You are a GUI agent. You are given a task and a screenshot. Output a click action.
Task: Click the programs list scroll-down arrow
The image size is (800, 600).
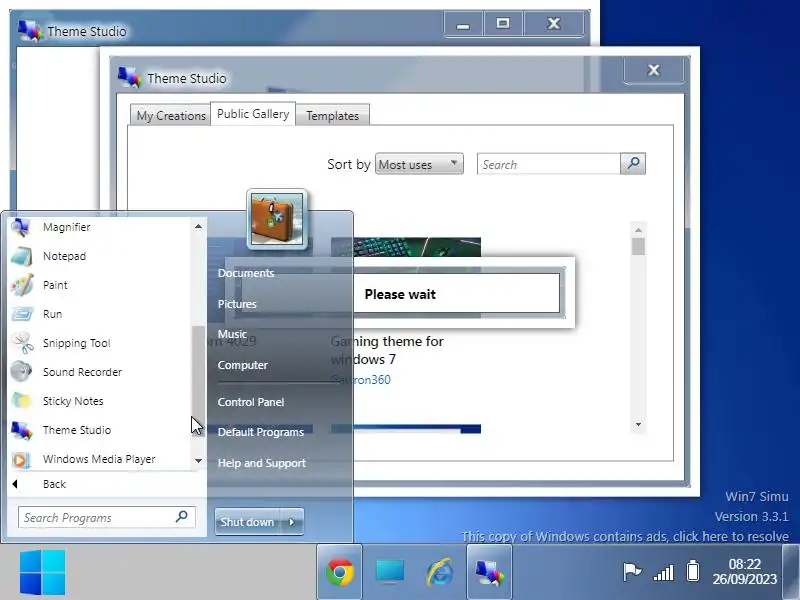click(x=198, y=461)
